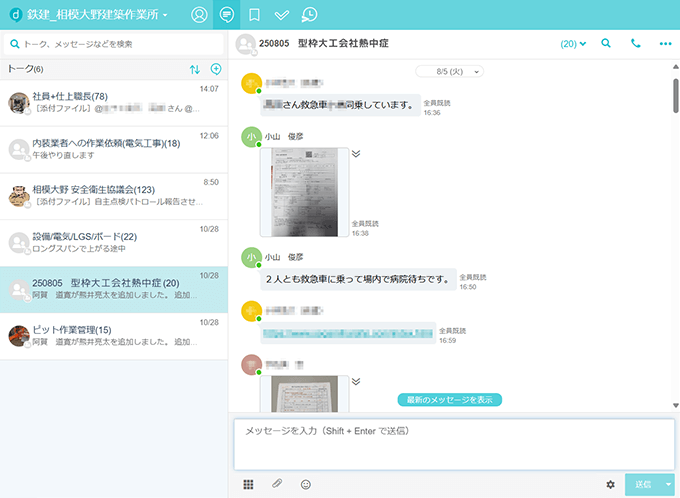Open the contacts icon in top bar
This screenshot has height=498, width=680.
coord(199,15)
